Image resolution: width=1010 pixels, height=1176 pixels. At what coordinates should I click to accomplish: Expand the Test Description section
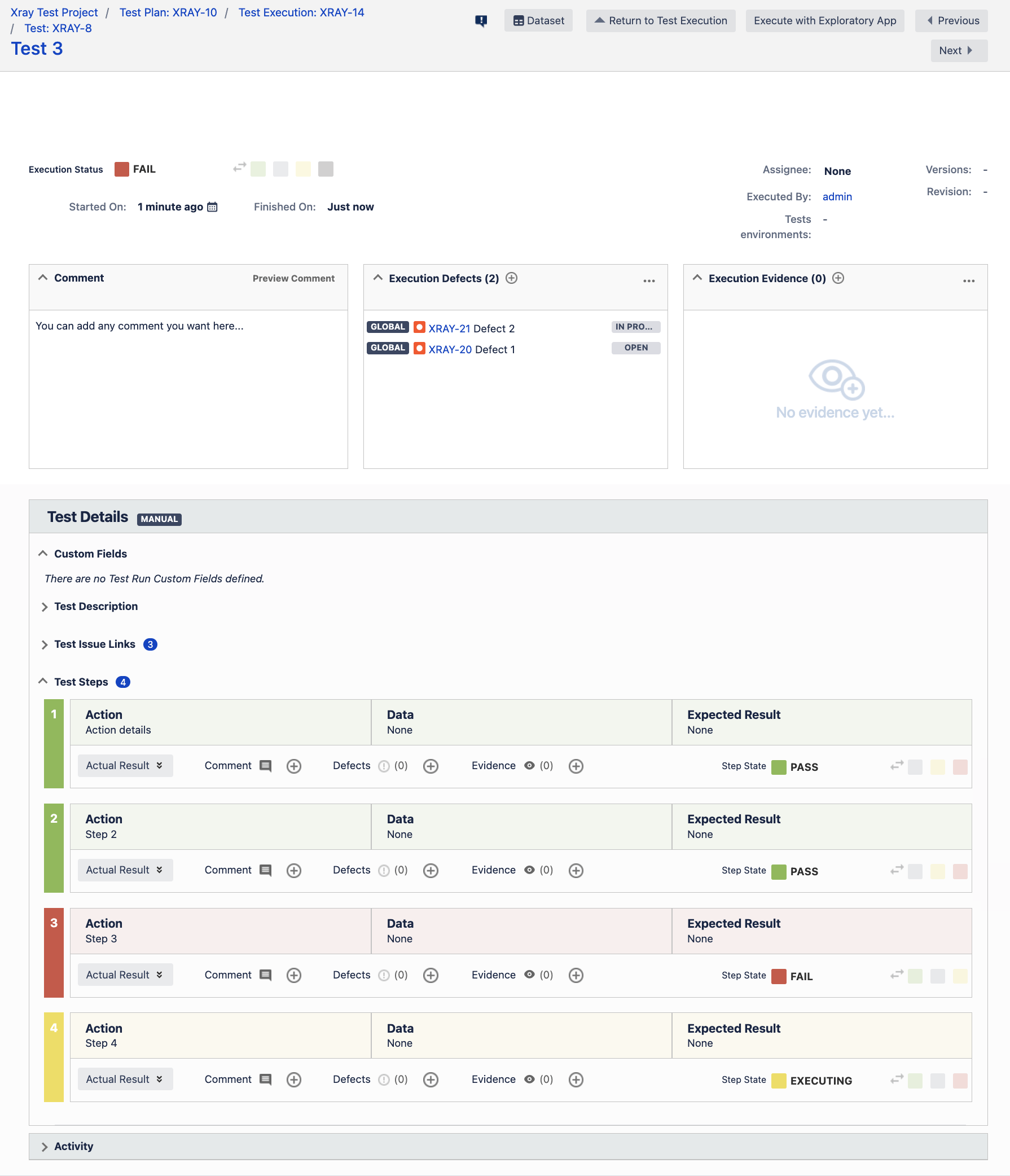[95, 607]
